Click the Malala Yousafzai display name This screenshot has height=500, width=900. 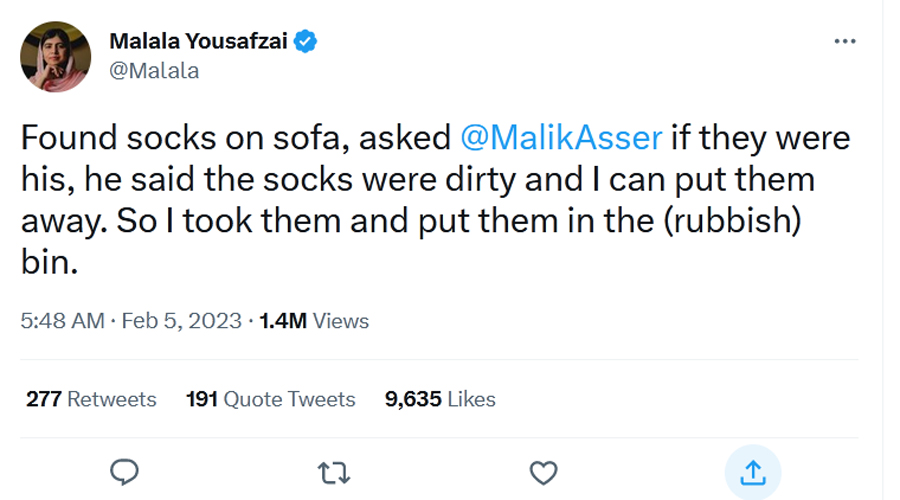point(199,42)
